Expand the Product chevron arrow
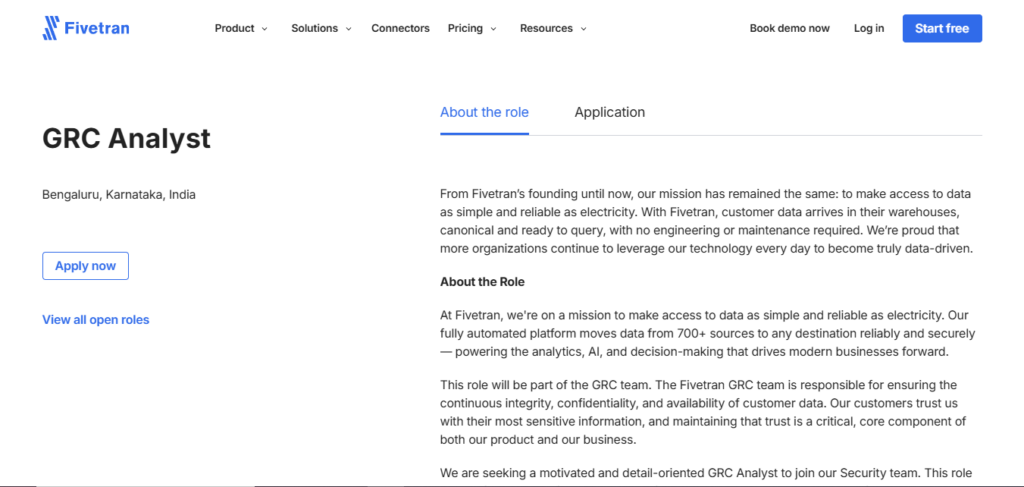The width and height of the screenshot is (1024, 487). click(x=264, y=29)
